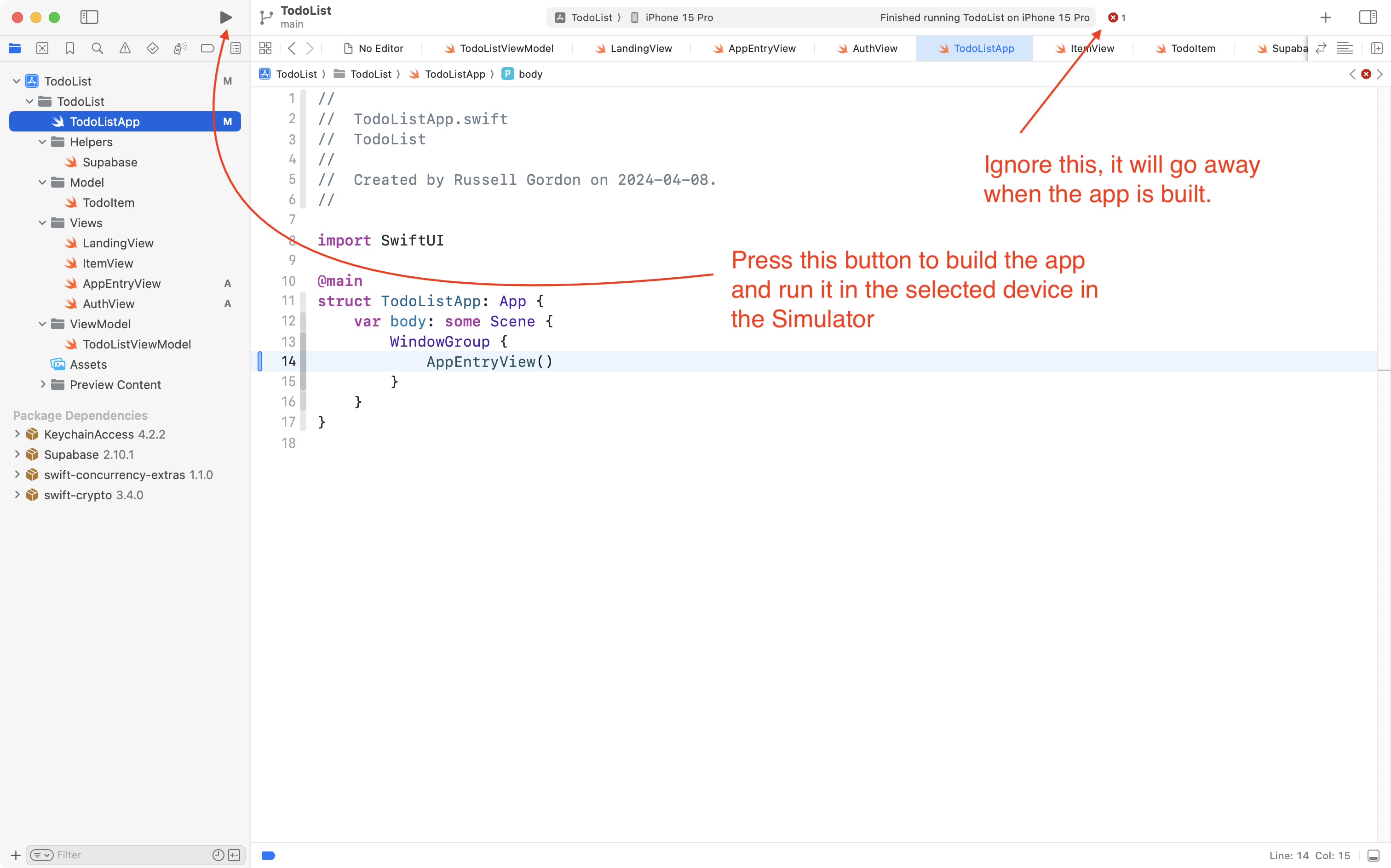Open the Issue navigator warning icon
Image resolution: width=1391 pixels, height=868 pixels.
pyautogui.click(x=125, y=48)
